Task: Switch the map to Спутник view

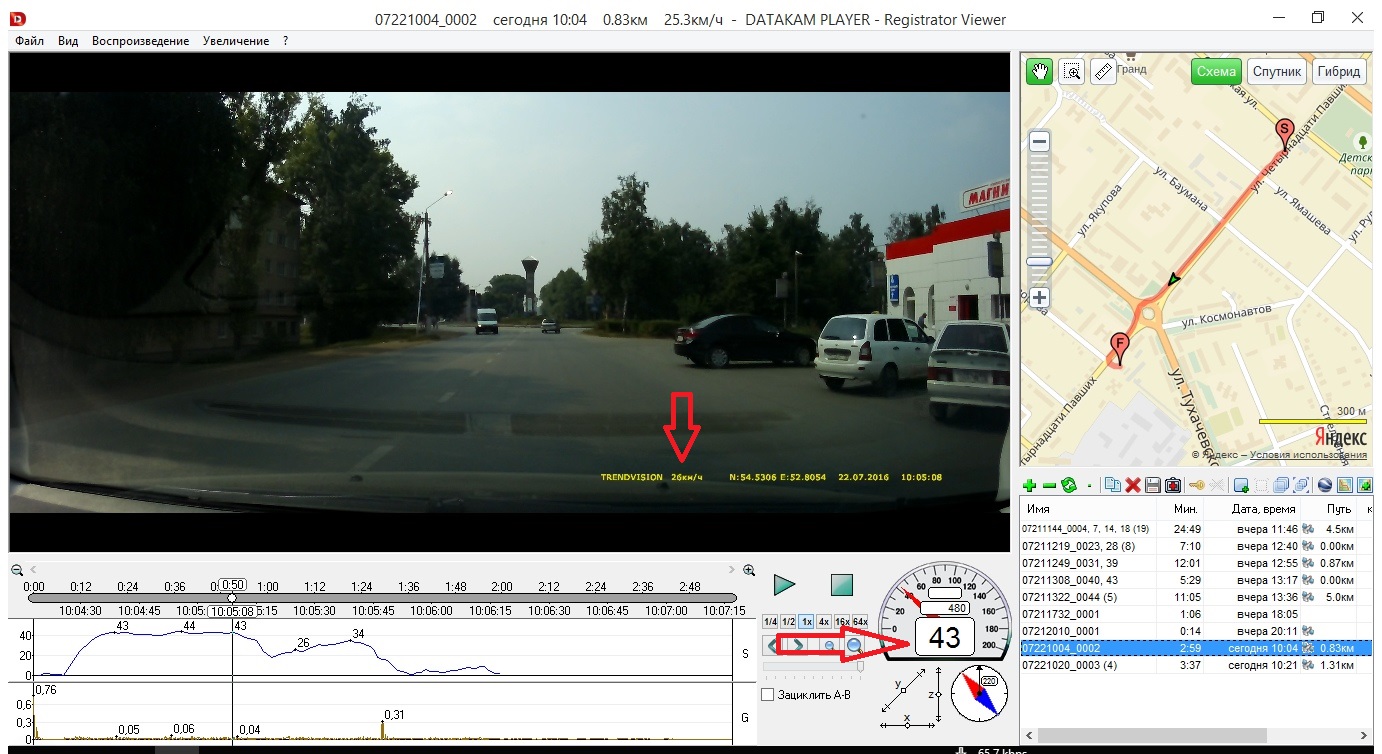Action: [1277, 72]
